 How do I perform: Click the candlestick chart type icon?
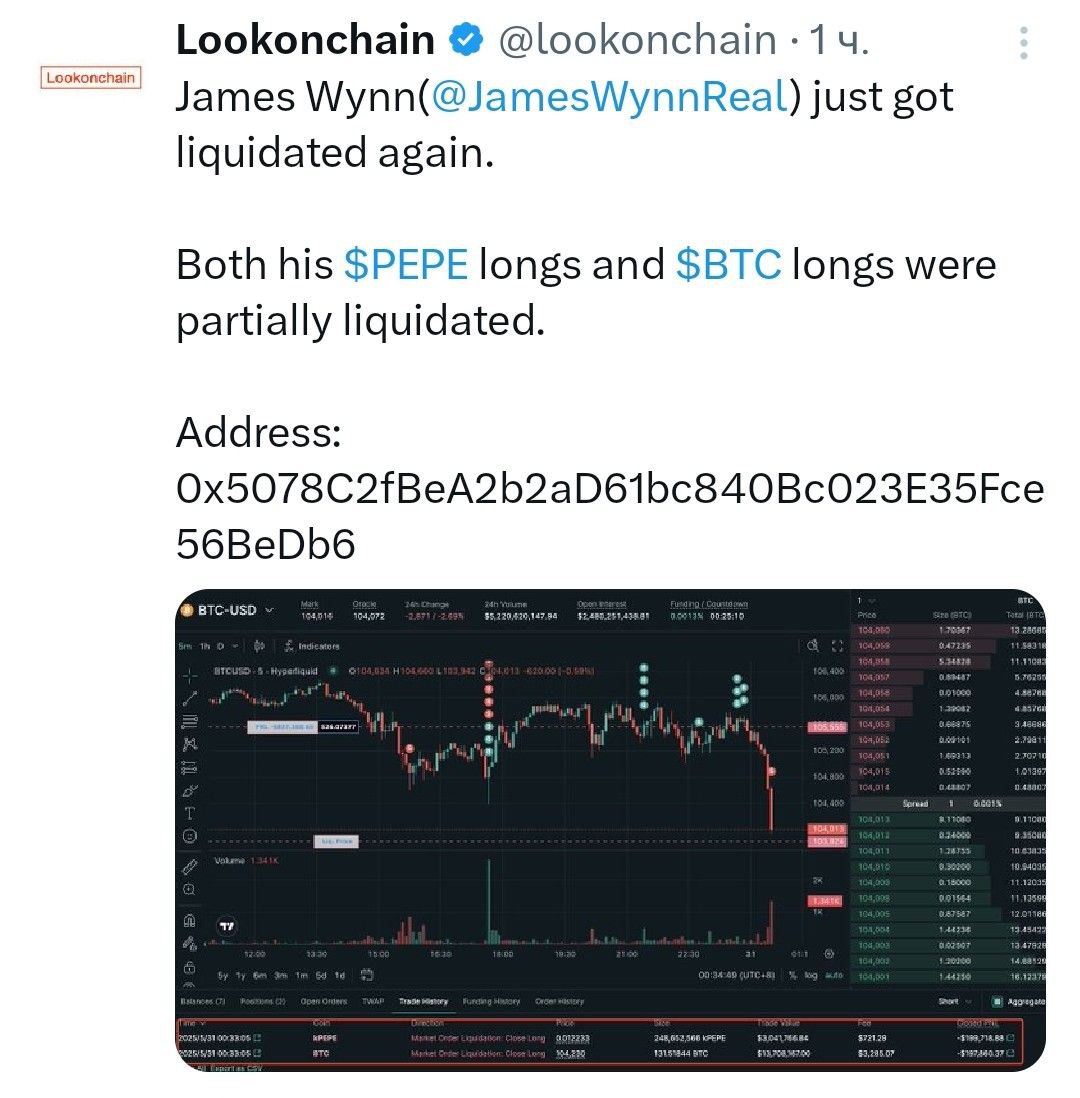point(258,646)
